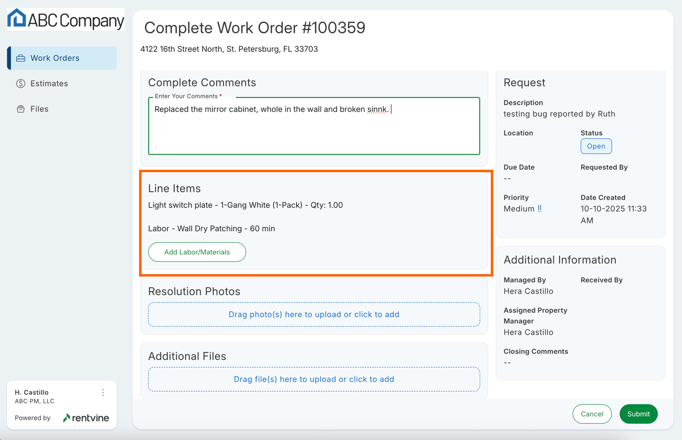
Task: Click the Rentvine logo
Action: [86, 418]
